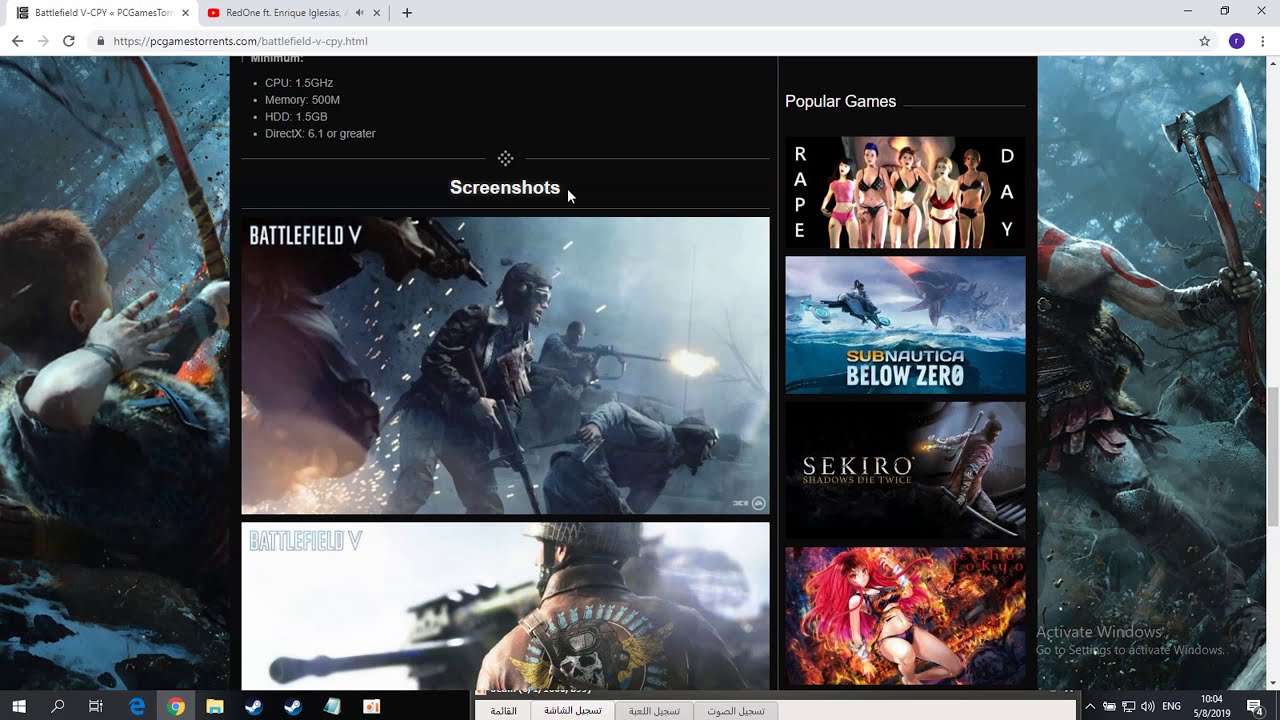The height and width of the screenshot is (720, 1280).
Task: Select the تسجيل اللعبة recorder tab
Action: [654, 711]
